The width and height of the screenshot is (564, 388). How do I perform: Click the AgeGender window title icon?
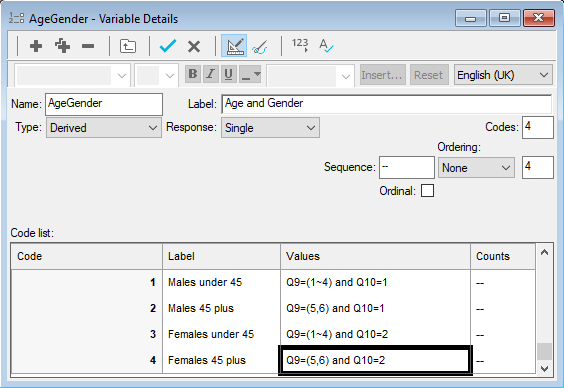coord(17,18)
